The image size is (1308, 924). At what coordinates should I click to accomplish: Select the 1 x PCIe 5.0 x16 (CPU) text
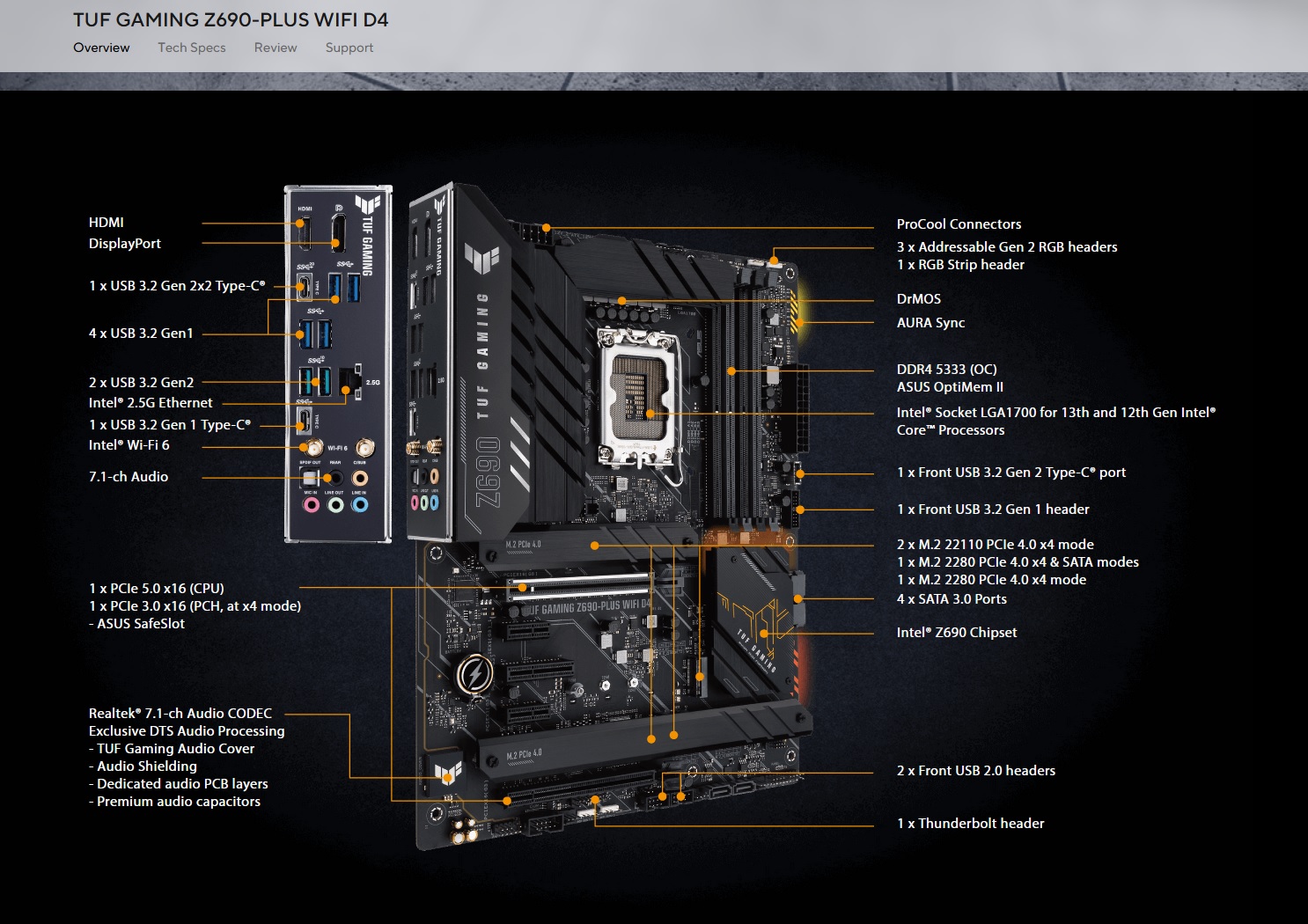[157, 589]
